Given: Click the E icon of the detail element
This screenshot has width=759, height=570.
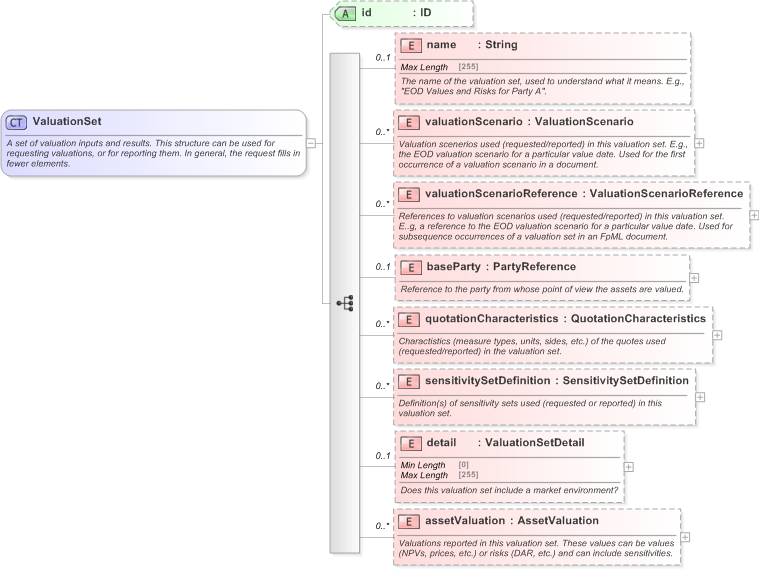Looking at the screenshot, I should click(411, 443).
